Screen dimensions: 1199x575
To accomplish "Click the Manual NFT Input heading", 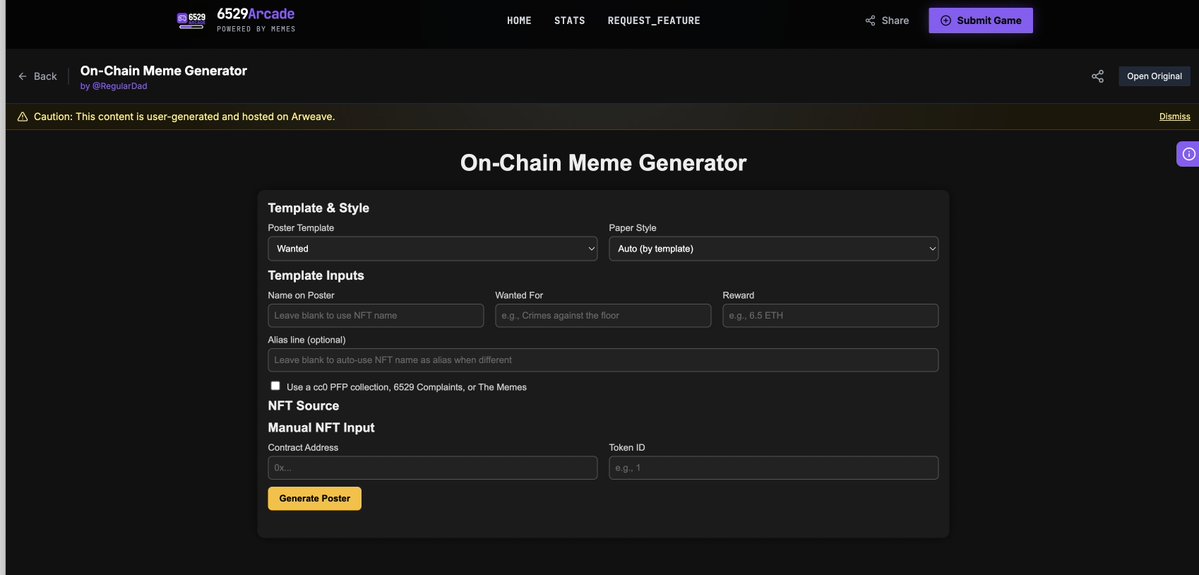I will pyautogui.click(x=321, y=427).
